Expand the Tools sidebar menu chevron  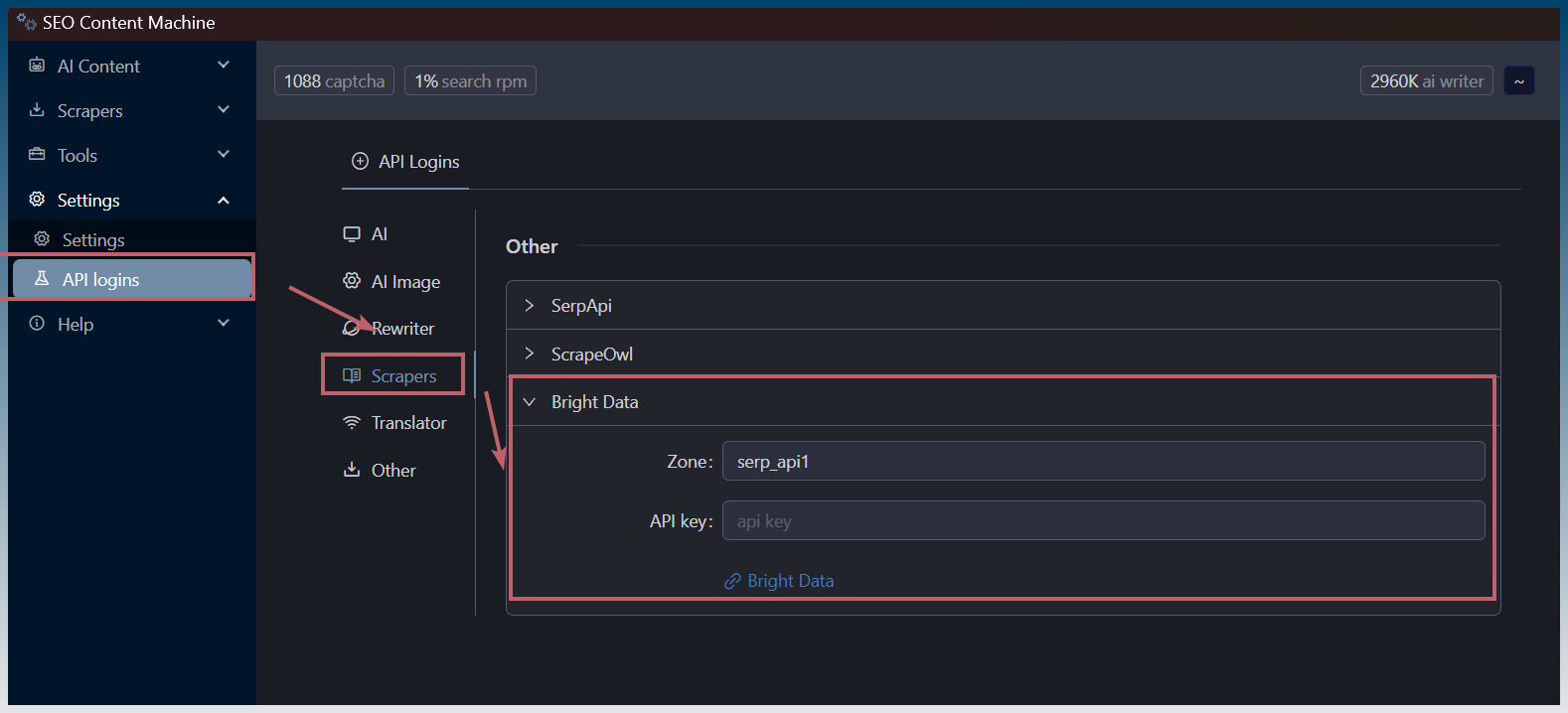coord(224,154)
